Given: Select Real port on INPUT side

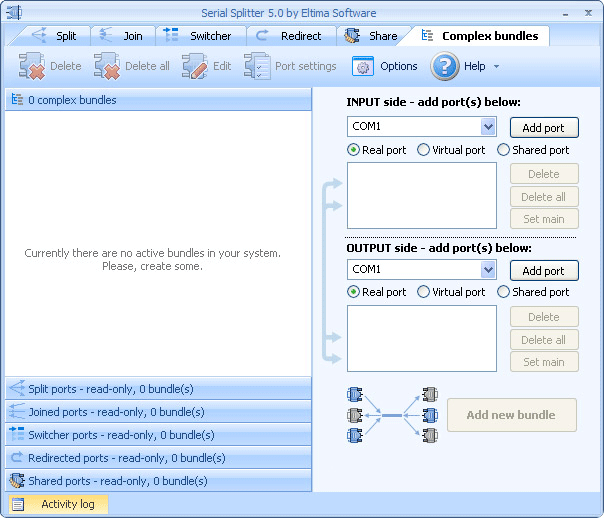Looking at the screenshot, I should (x=353, y=149).
